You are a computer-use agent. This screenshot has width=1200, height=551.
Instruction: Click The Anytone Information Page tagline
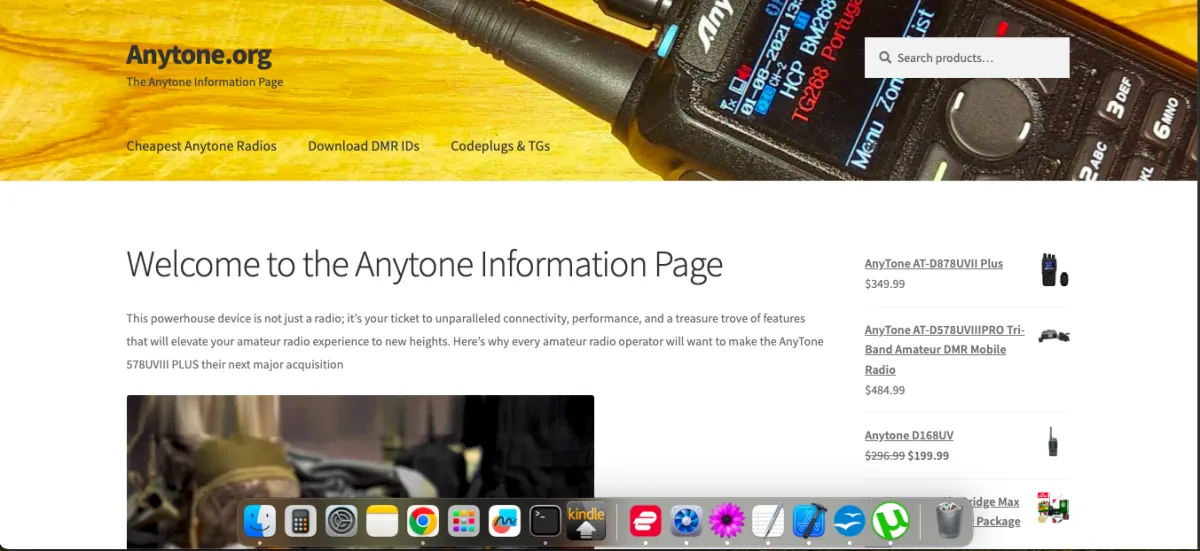[205, 82]
